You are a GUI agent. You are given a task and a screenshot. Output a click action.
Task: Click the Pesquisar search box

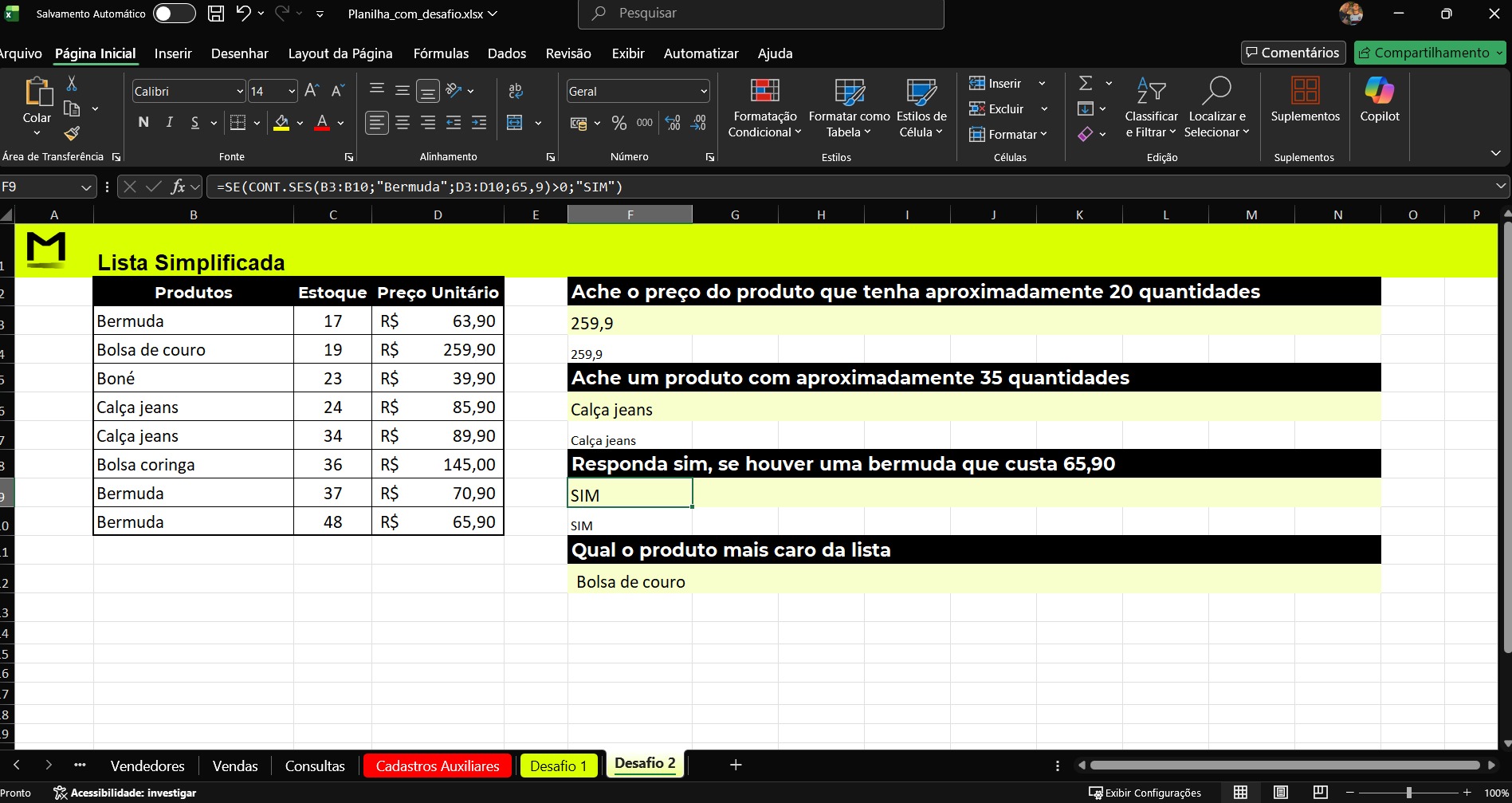pyautogui.click(x=761, y=14)
